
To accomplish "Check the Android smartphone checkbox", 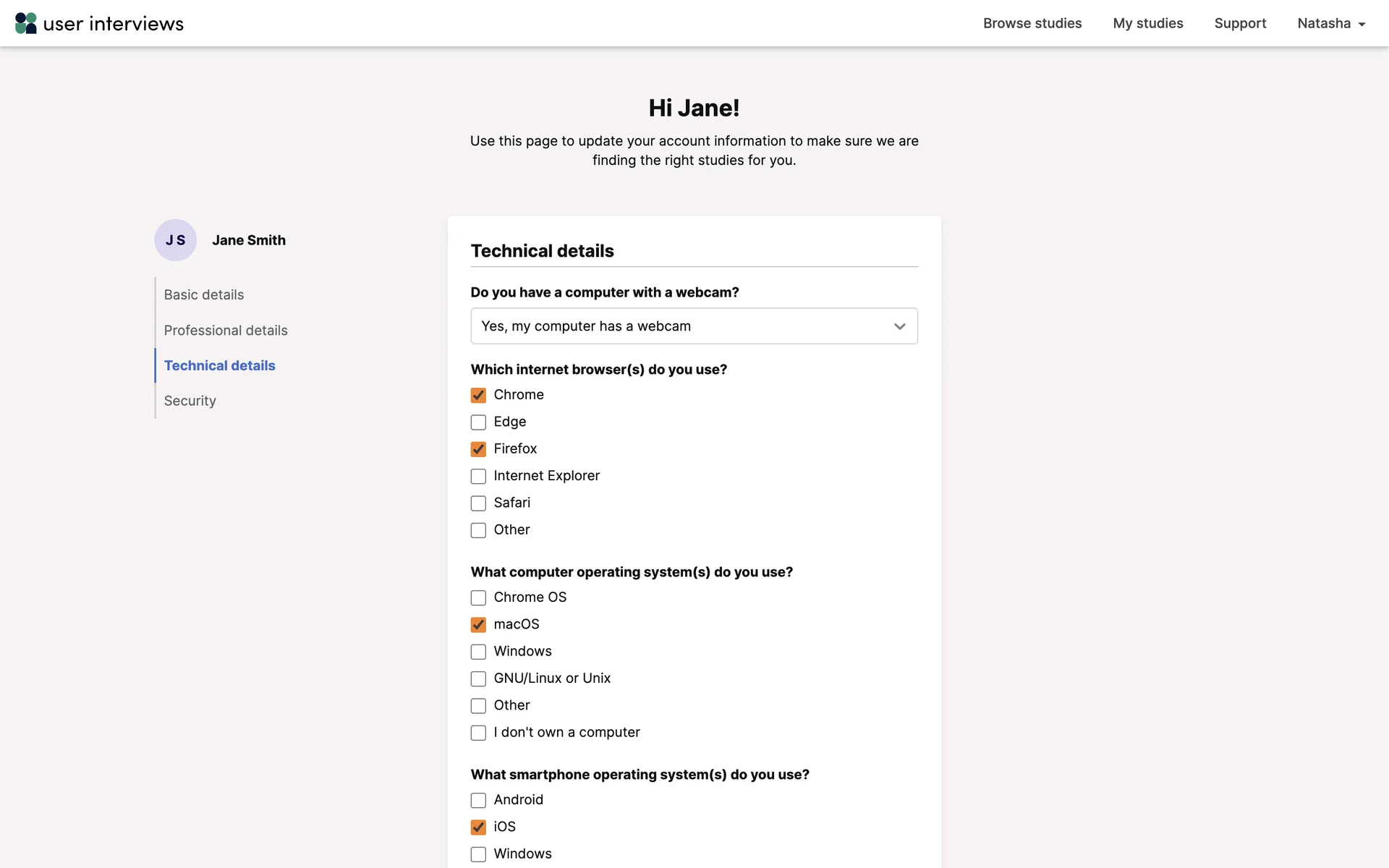I will pyautogui.click(x=478, y=800).
